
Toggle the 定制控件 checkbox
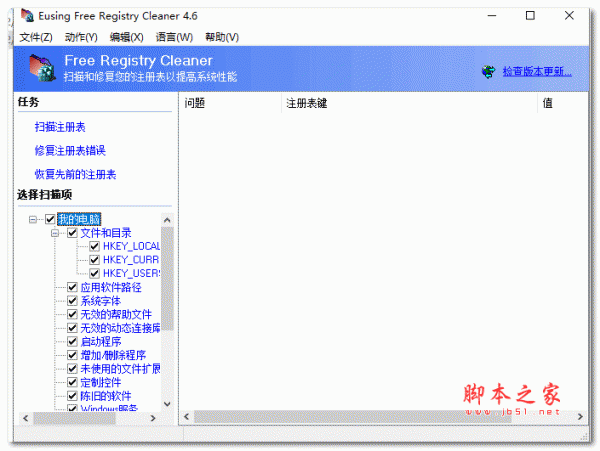[72, 382]
